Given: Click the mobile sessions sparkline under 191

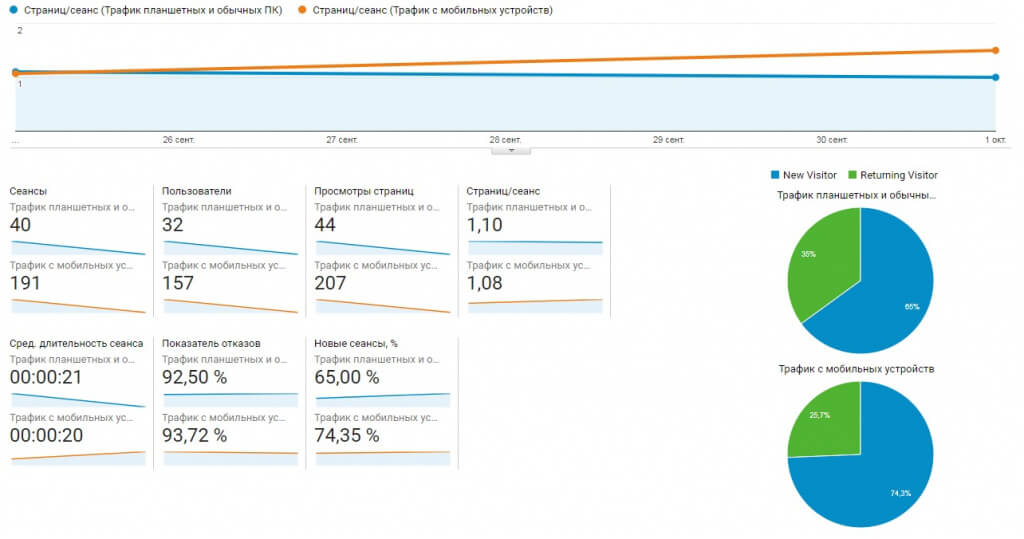Looking at the screenshot, I should 78,306.
